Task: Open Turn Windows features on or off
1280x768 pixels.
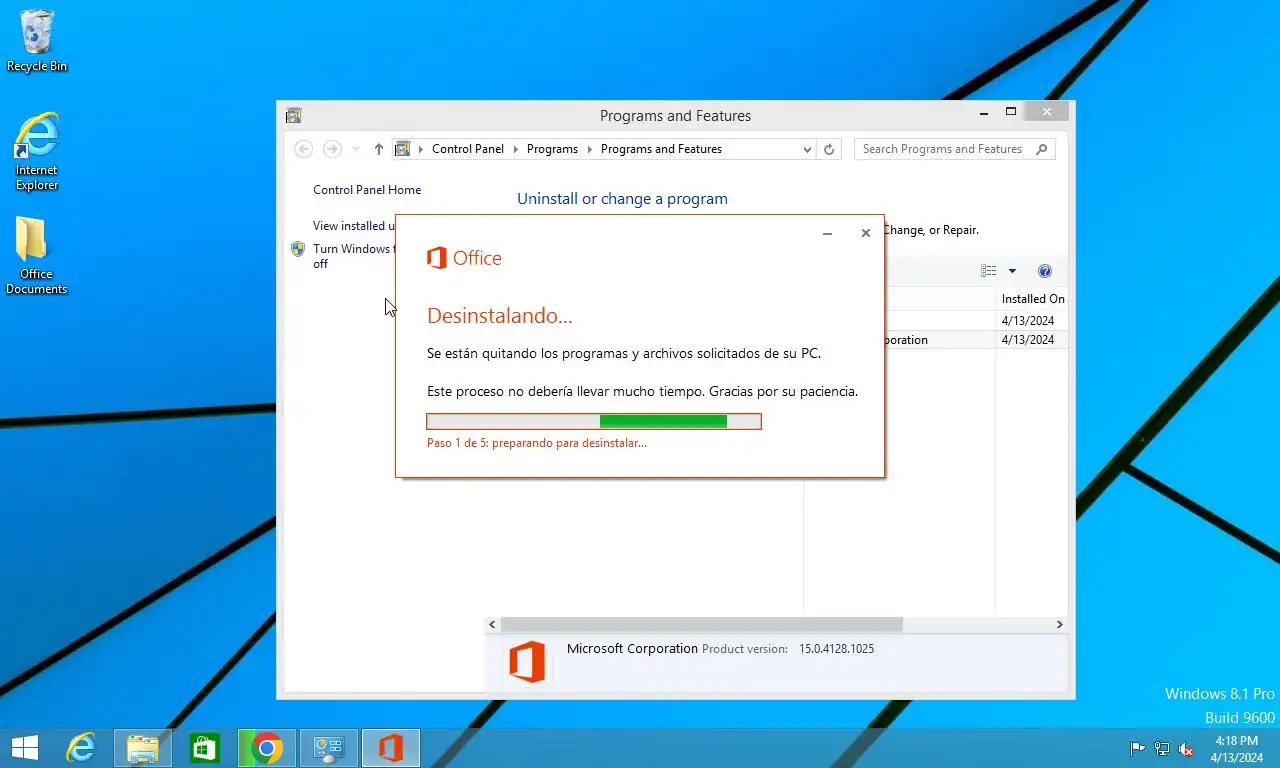Action: click(x=353, y=256)
